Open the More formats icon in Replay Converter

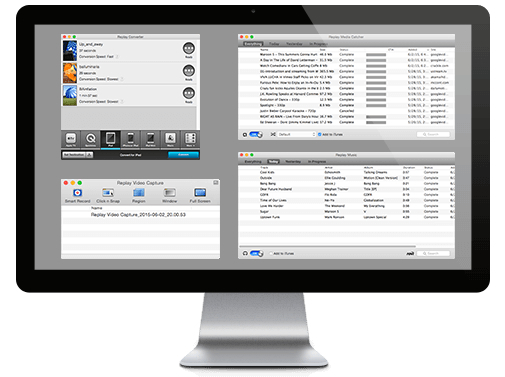pyautogui.click(x=190, y=138)
